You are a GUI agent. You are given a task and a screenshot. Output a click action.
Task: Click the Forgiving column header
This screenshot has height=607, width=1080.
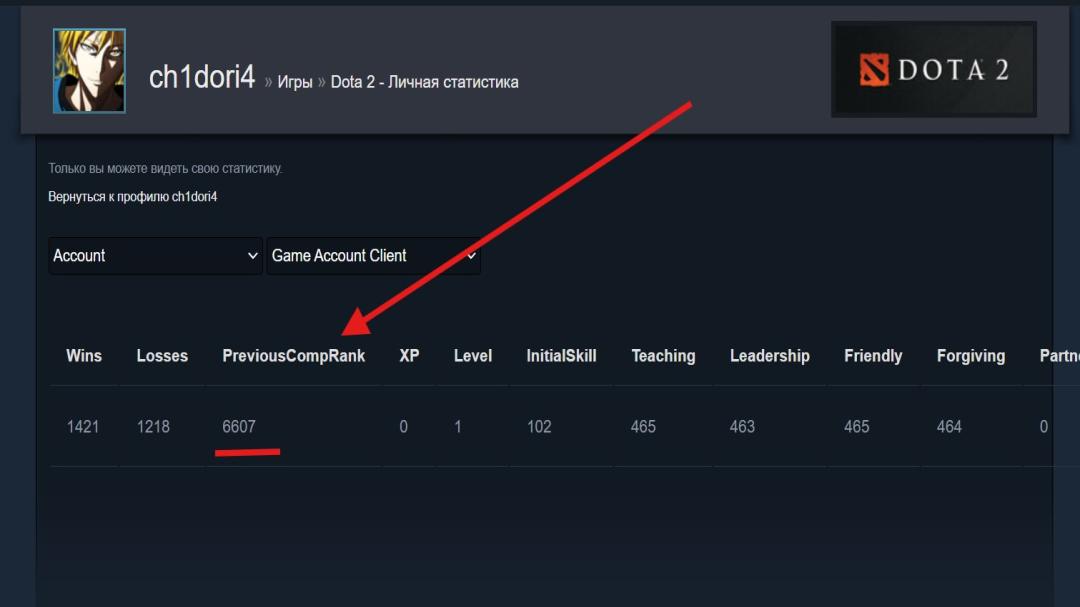click(x=970, y=356)
